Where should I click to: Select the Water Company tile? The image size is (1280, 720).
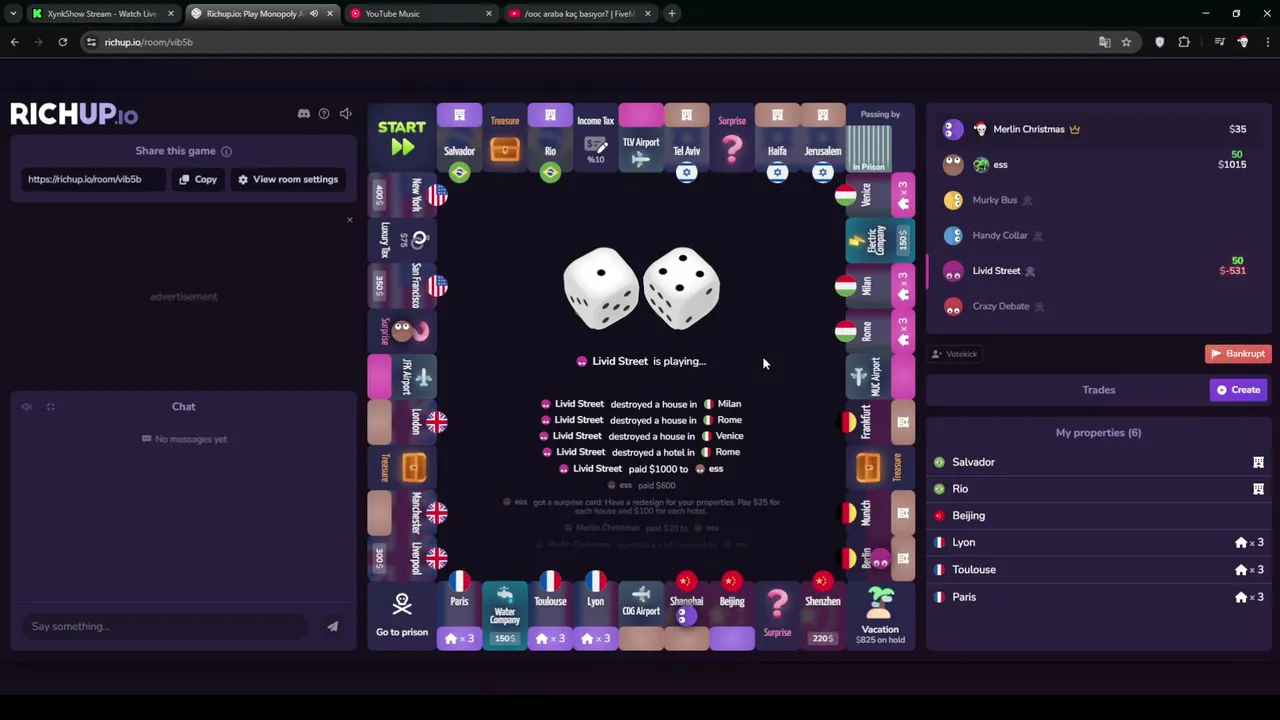coord(505,616)
